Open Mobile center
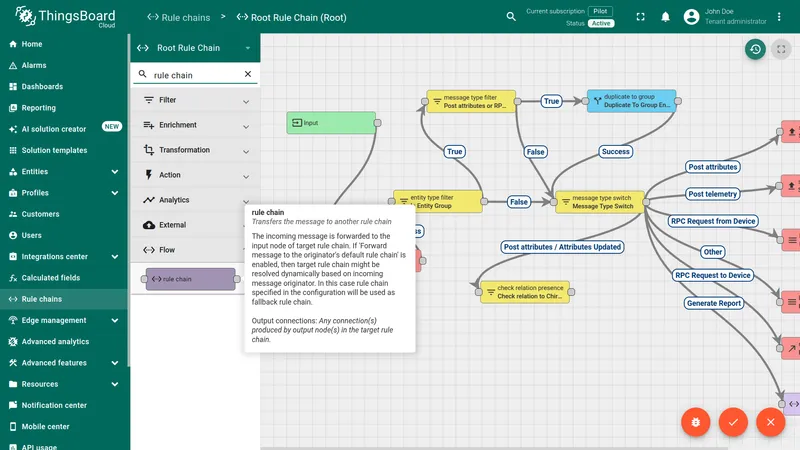 pos(64,427)
